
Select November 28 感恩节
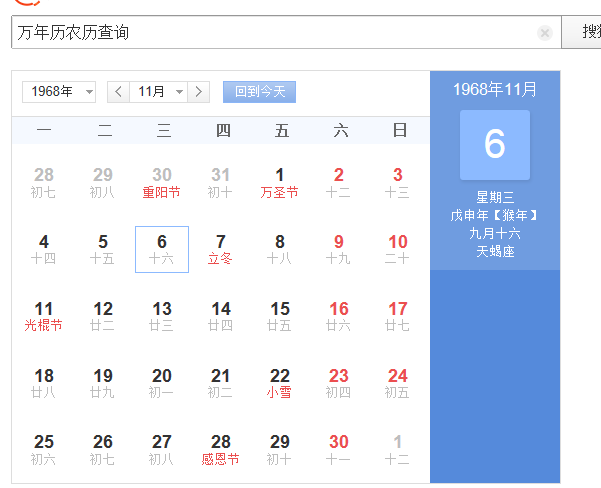(x=221, y=450)
